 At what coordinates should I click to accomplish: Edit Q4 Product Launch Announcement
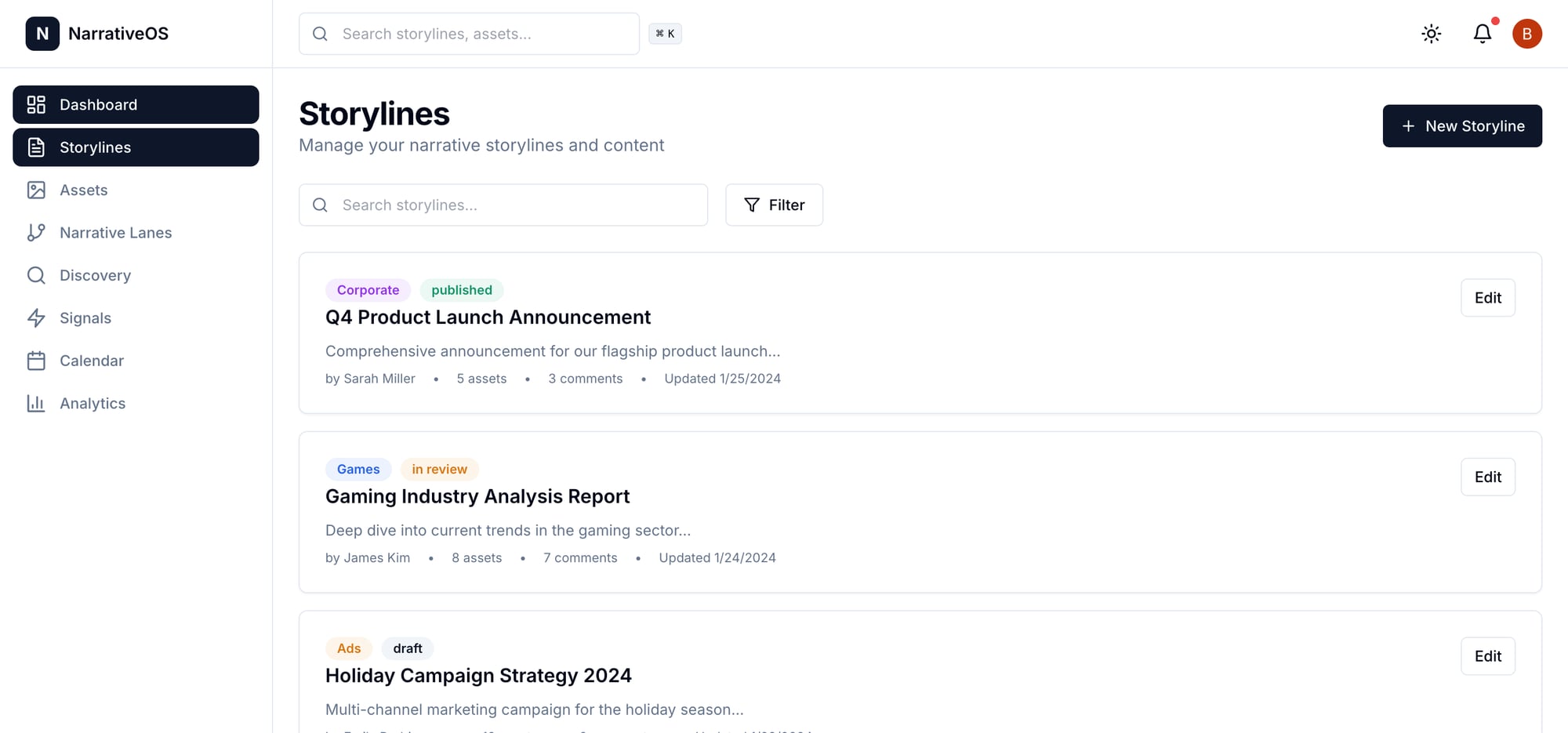[1487, 298]
